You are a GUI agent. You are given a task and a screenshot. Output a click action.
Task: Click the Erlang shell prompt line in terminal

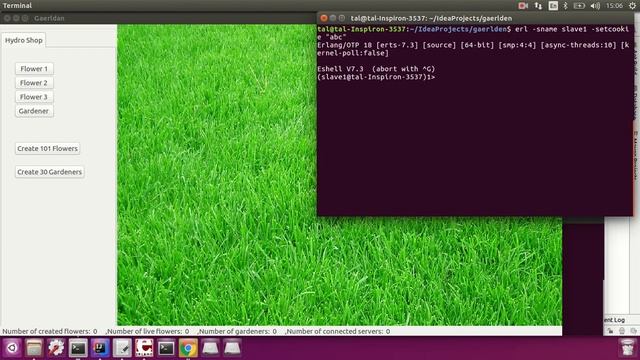(x=376, y=77)
